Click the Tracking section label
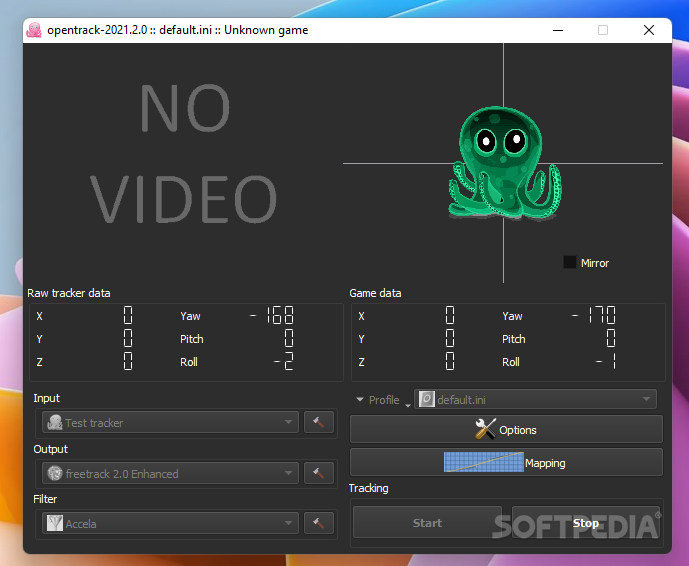689x566 pixels. tap(368, 488)
